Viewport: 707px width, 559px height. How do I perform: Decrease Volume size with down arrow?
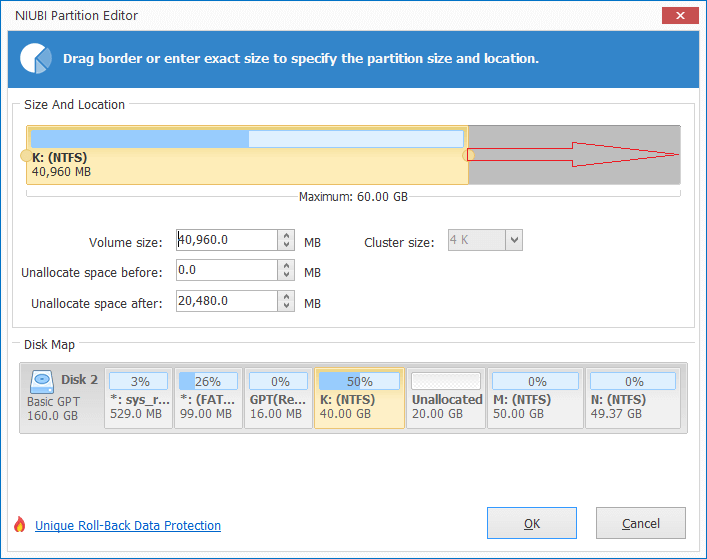pyautogui.click(x=288, y=245)
